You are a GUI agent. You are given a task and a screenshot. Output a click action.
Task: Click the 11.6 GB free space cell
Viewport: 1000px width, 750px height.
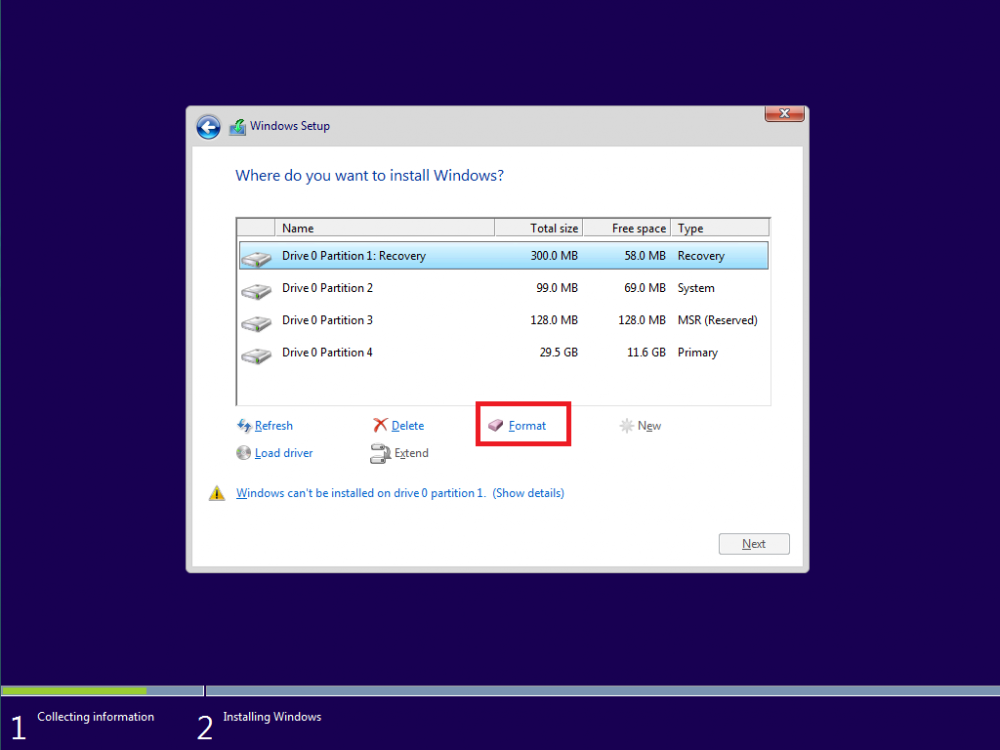click(646, 353)
